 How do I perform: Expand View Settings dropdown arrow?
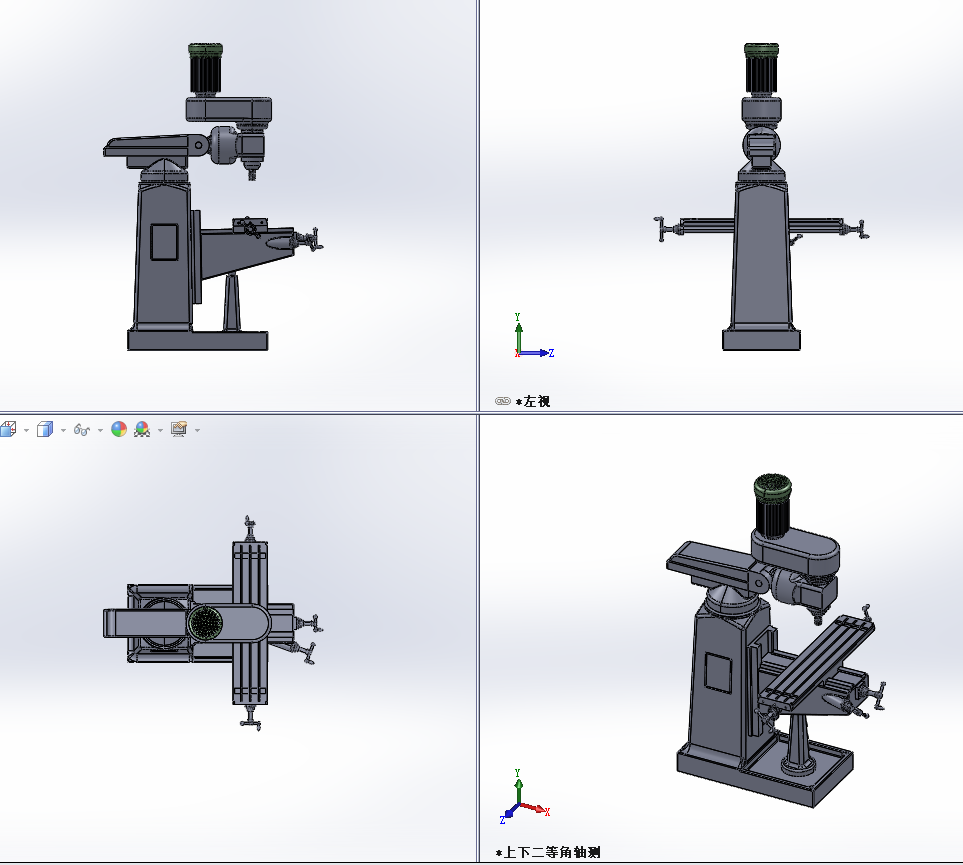tap(197, 430)
